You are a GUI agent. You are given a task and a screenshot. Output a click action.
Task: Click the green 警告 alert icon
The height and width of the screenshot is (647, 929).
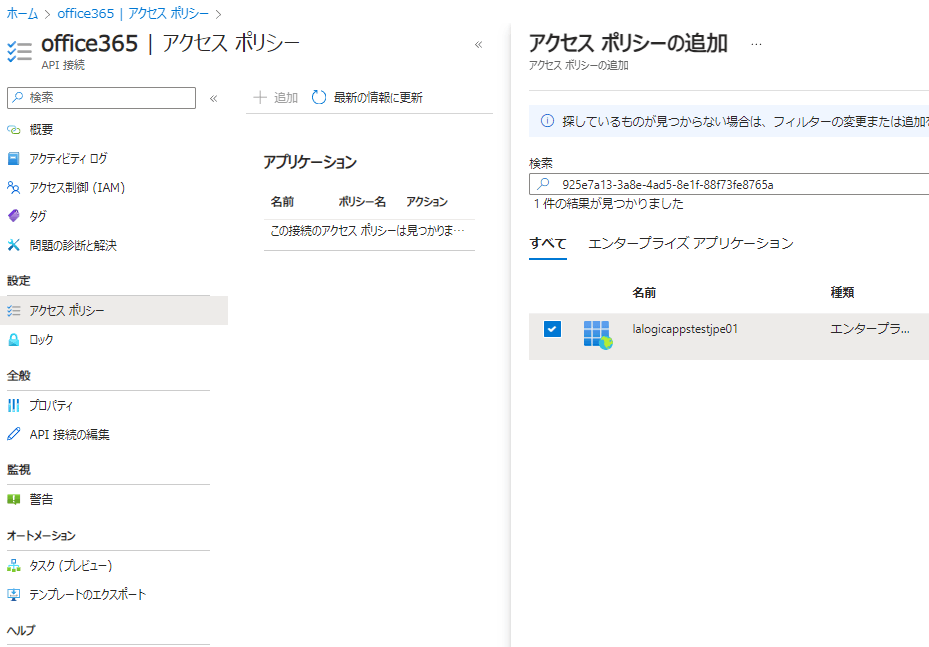[x=14, y=499]
